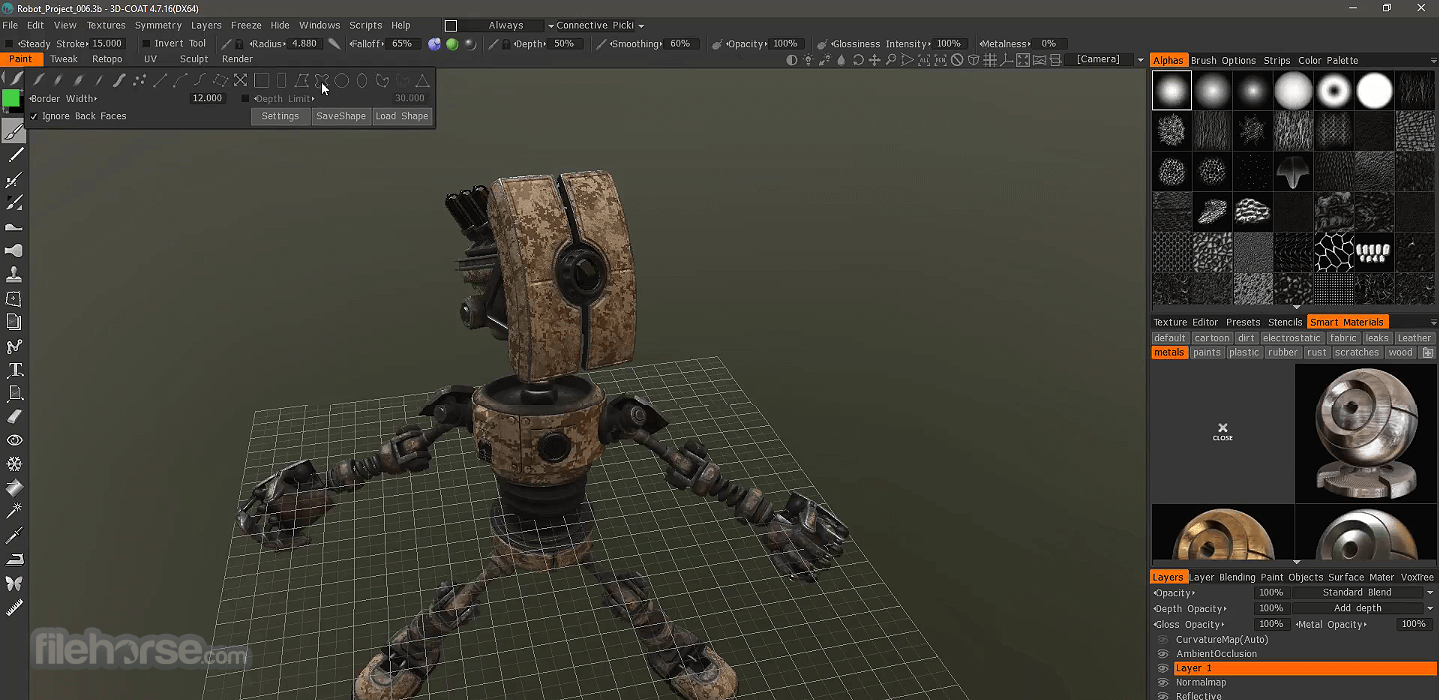Toggle visibility of AmbientOcclusion layer
This screenshot has width=1439, height=700.
point(1163,654)
